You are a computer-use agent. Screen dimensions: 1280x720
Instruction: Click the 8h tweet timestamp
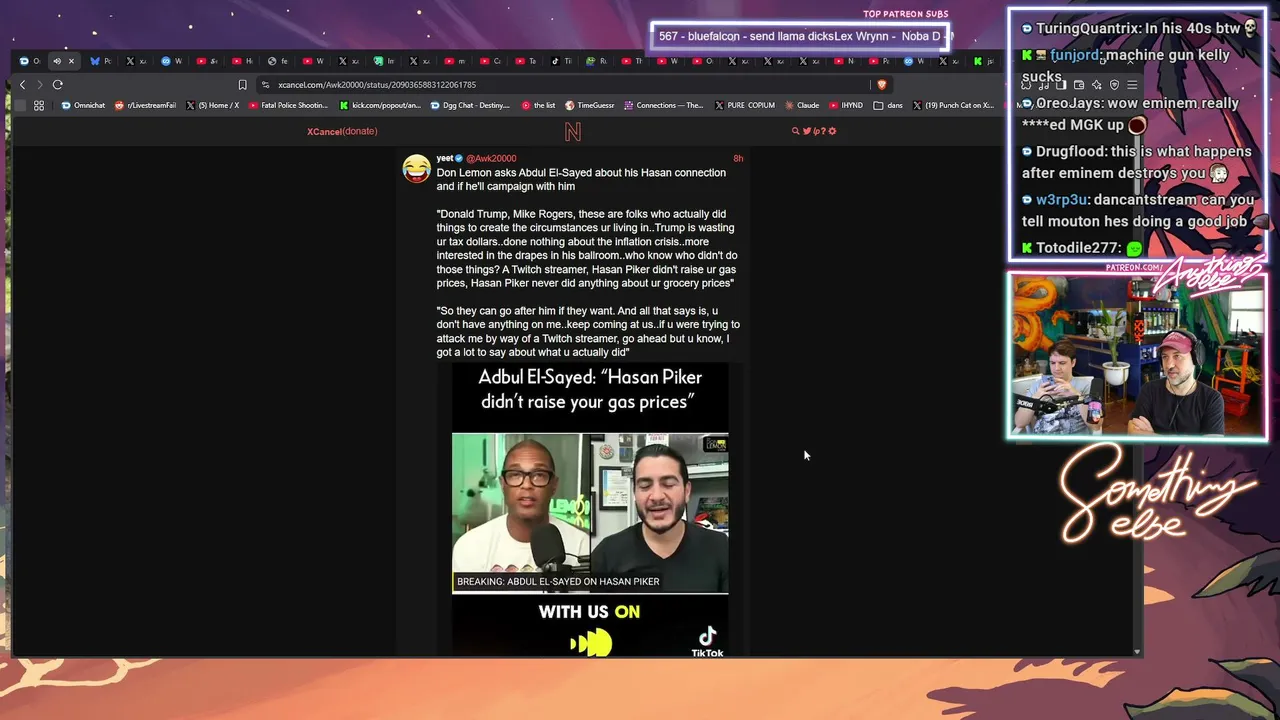coord(738,158)
